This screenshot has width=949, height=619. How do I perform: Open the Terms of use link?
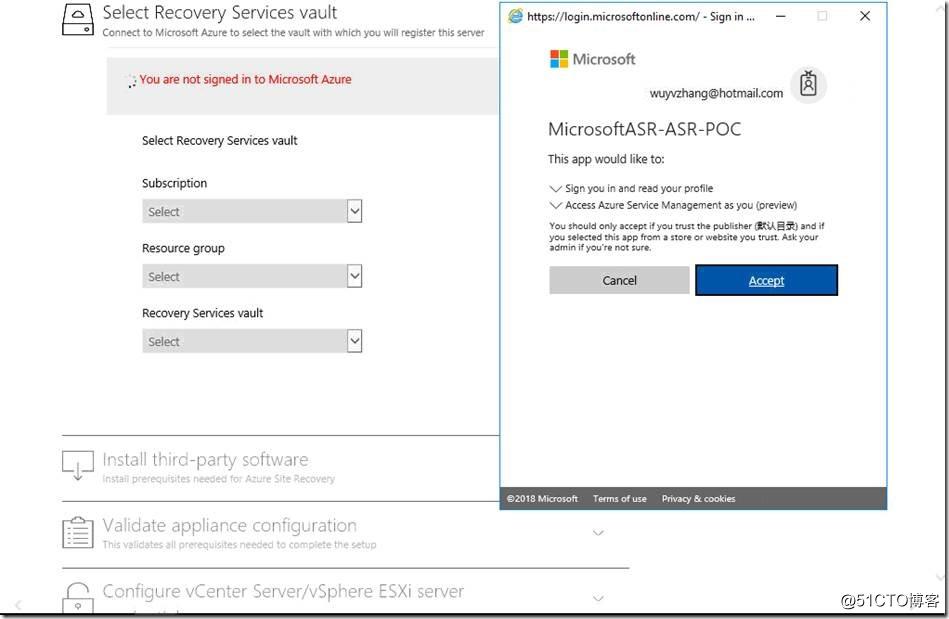(619, 499)
